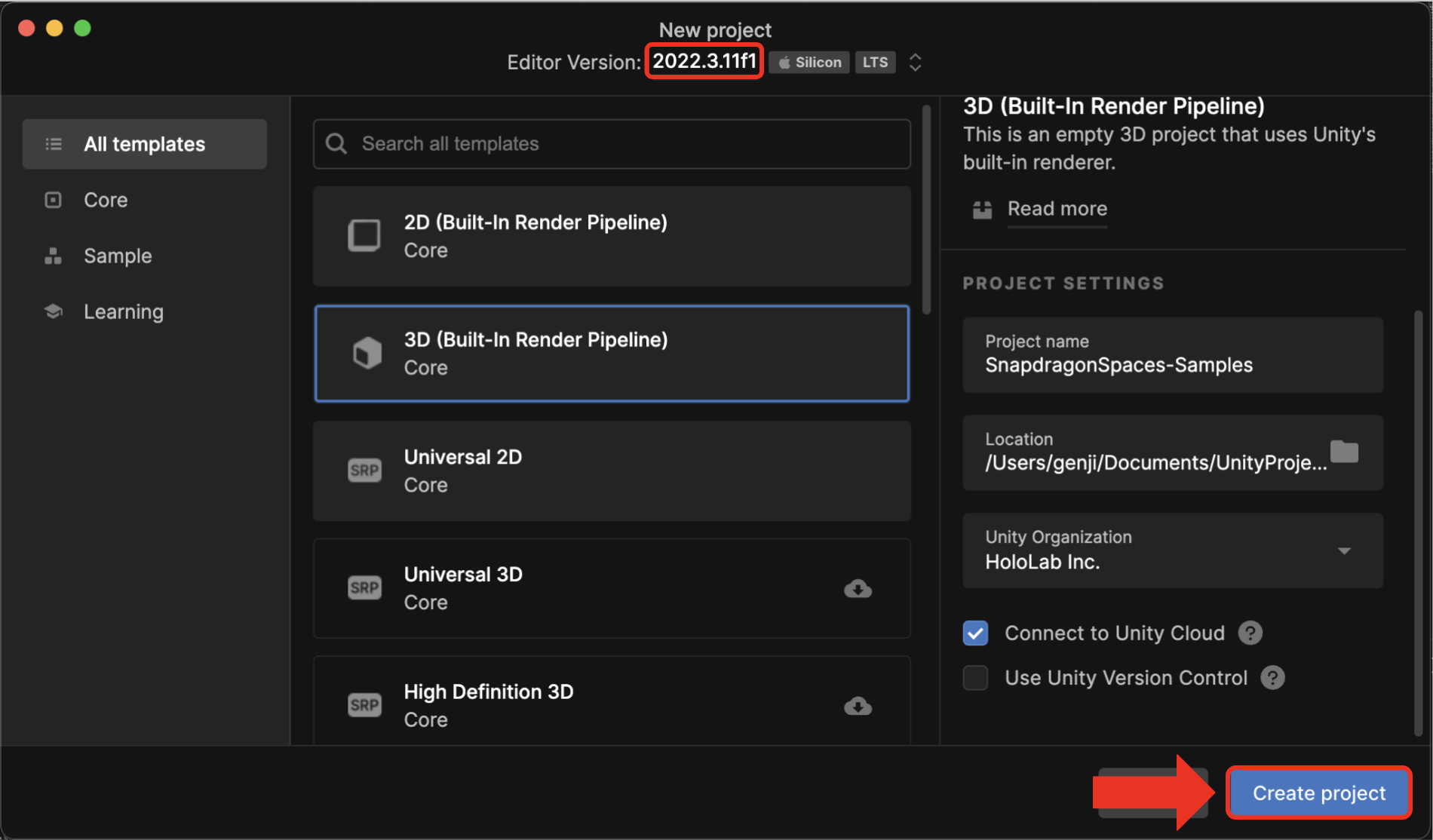This screenshot has width=1433, height=840.
Task: Choose 2D (Built-In Render Pipeline) template
Action: (612, 236)
